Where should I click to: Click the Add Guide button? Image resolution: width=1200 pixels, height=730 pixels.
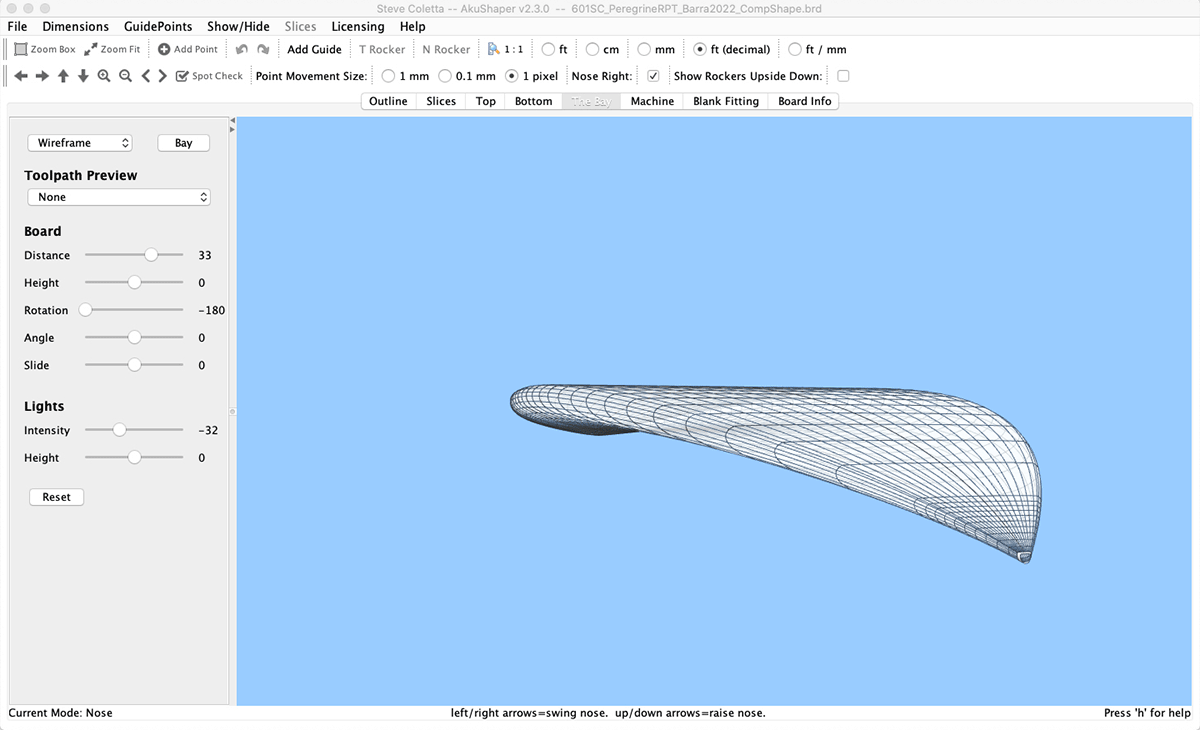[x=314, y=49]
